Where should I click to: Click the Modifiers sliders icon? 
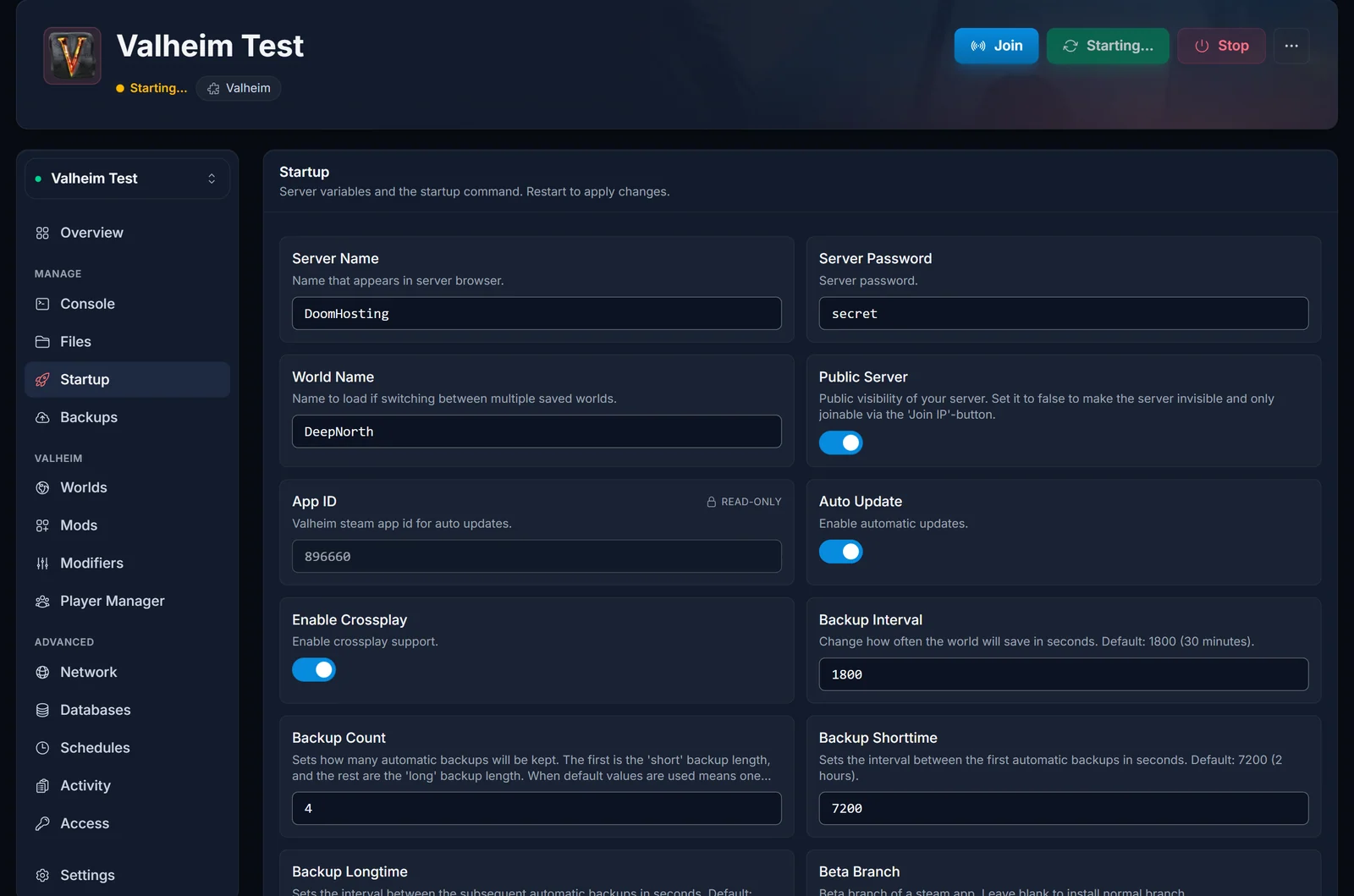click(42, 563)
